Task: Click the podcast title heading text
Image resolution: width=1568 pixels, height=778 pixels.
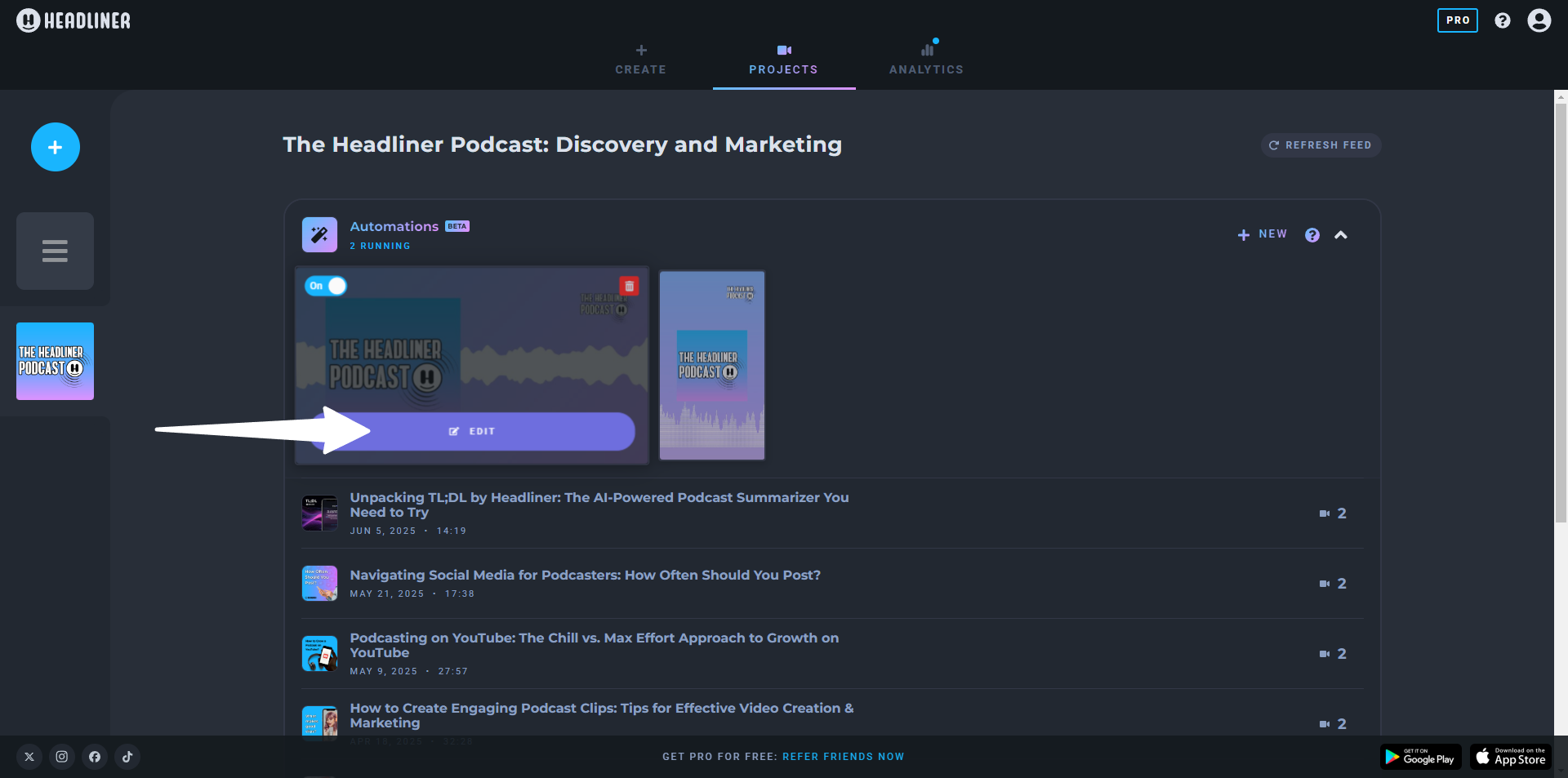Action: click(562, 144)
